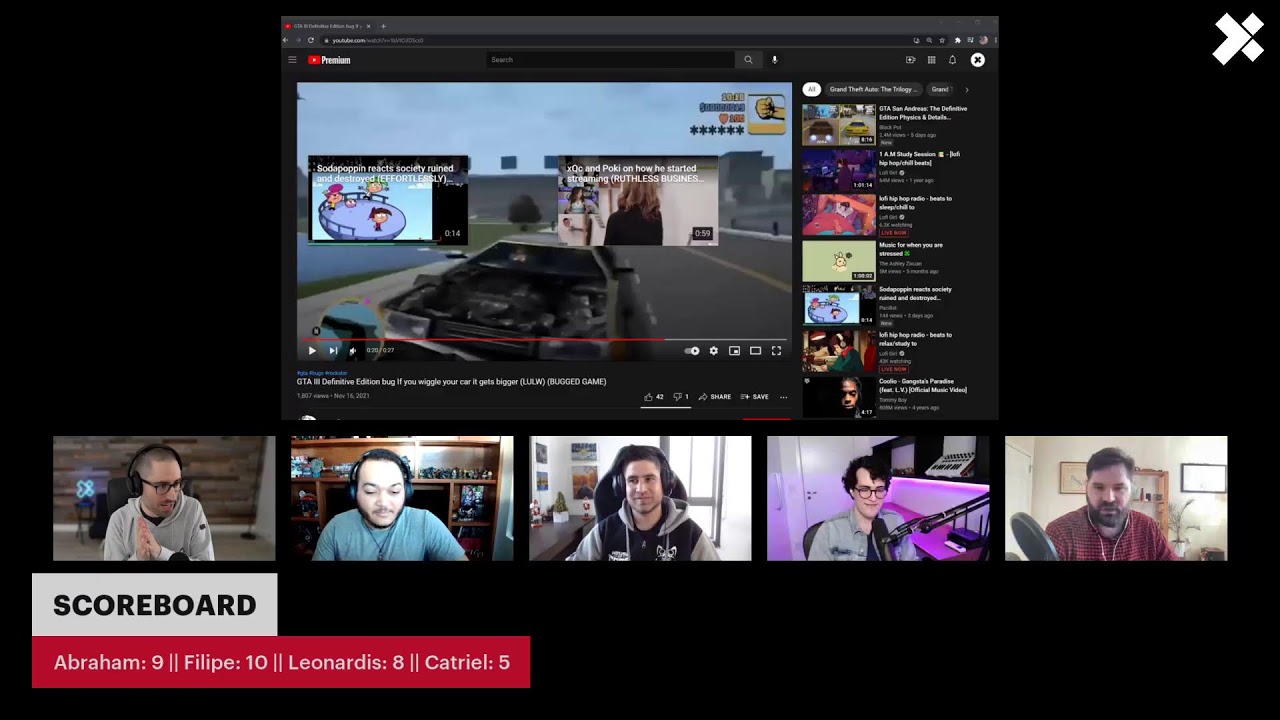Skip to the next video
The height and width of the screenshot is (720, 1280).
(333, 351)
